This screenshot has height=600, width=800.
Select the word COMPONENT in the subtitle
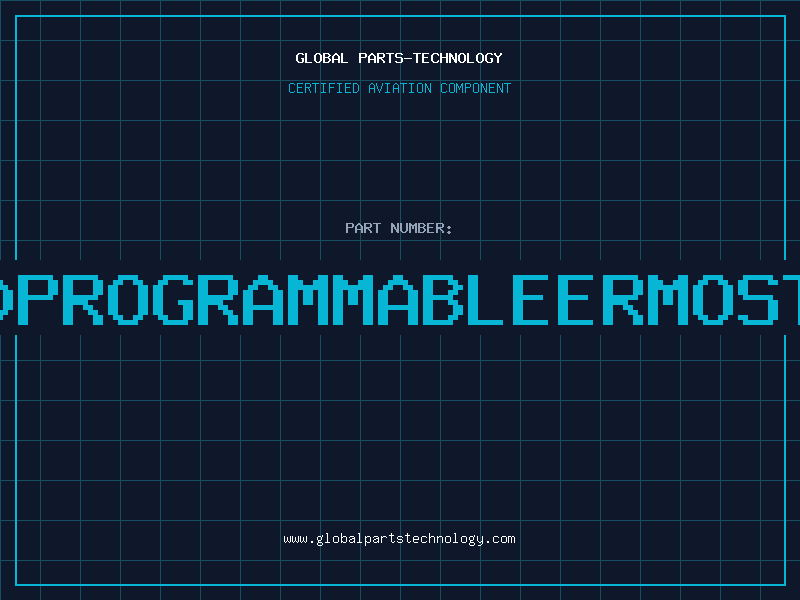[475, 88]
